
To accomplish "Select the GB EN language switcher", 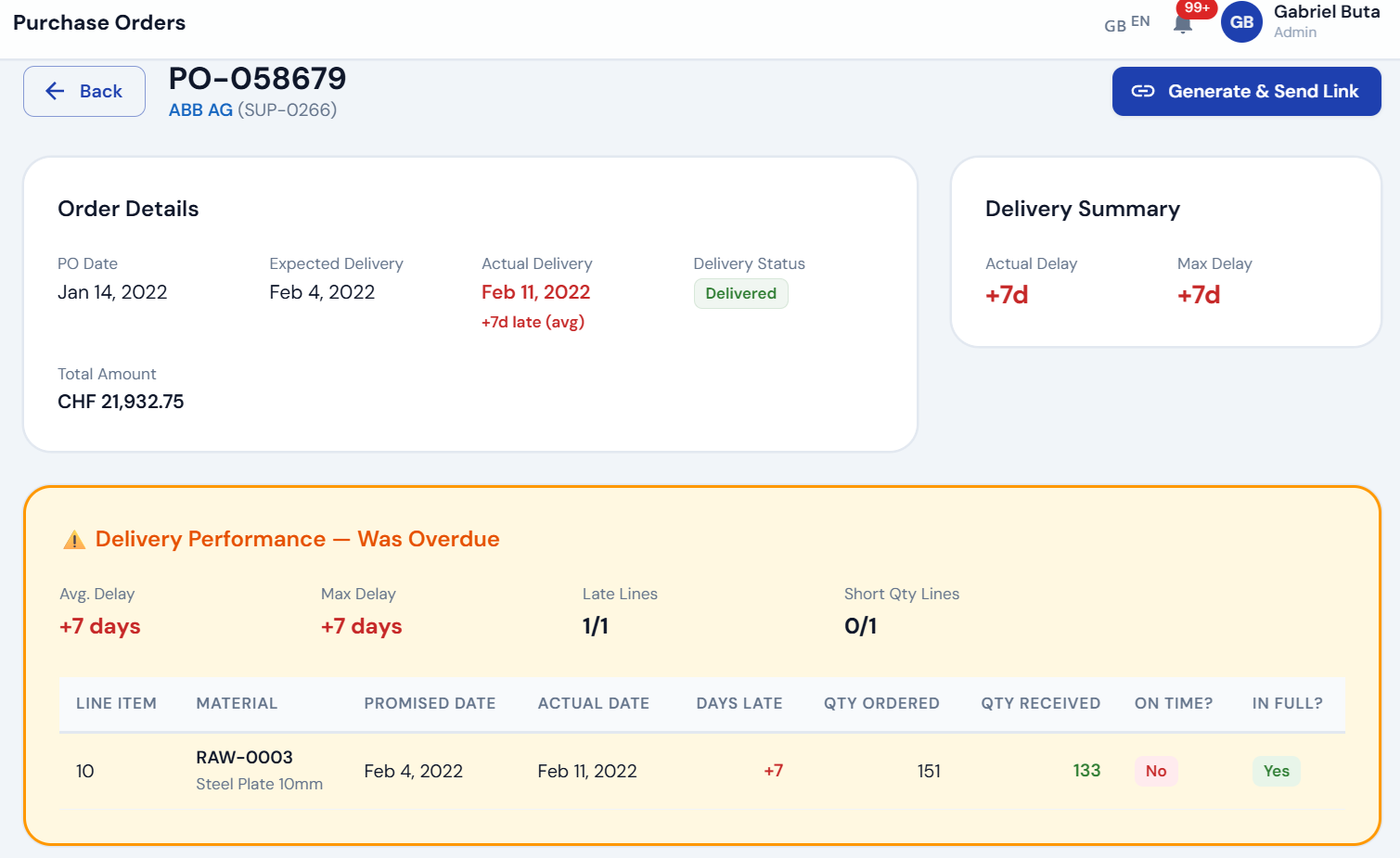I will [1125, 25].
